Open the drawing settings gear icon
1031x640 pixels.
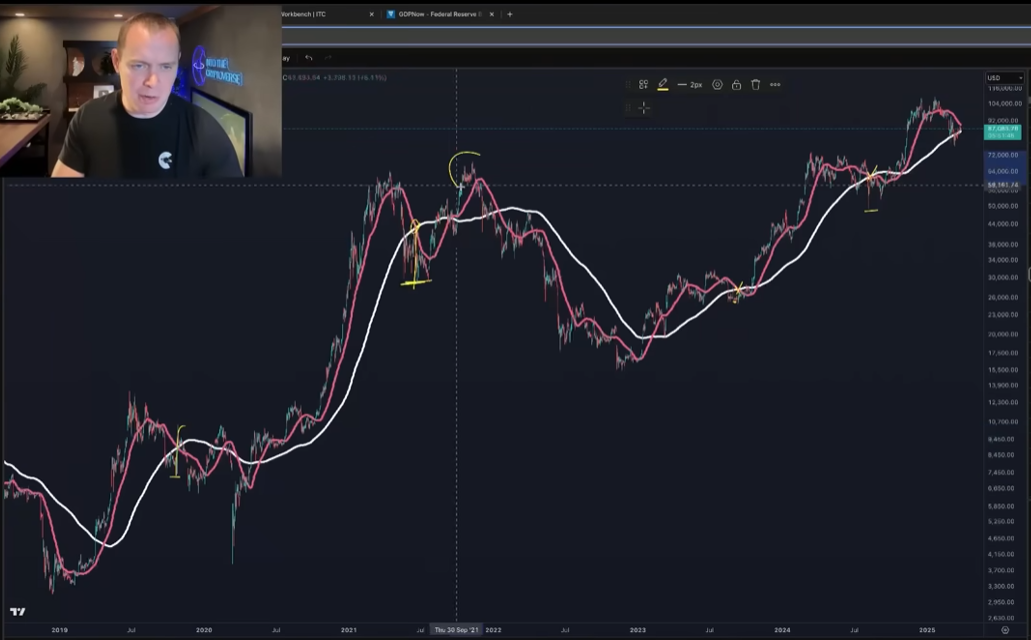[x=718, y=84]
